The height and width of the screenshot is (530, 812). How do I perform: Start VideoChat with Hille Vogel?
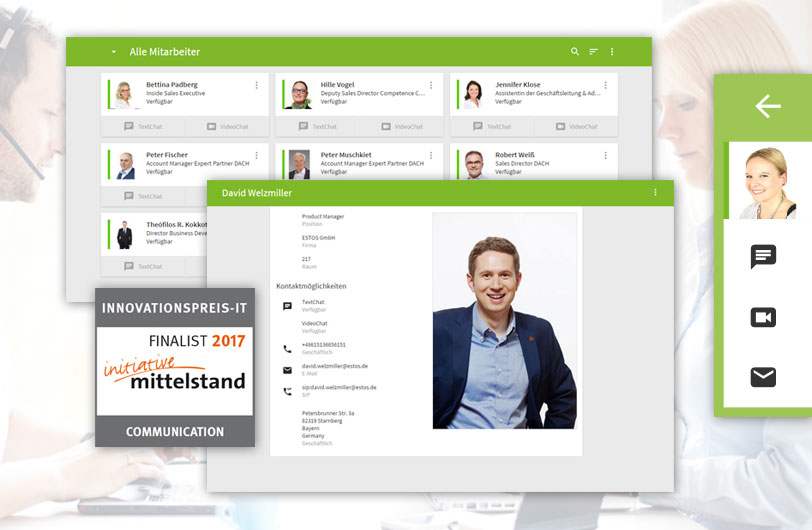402,126
